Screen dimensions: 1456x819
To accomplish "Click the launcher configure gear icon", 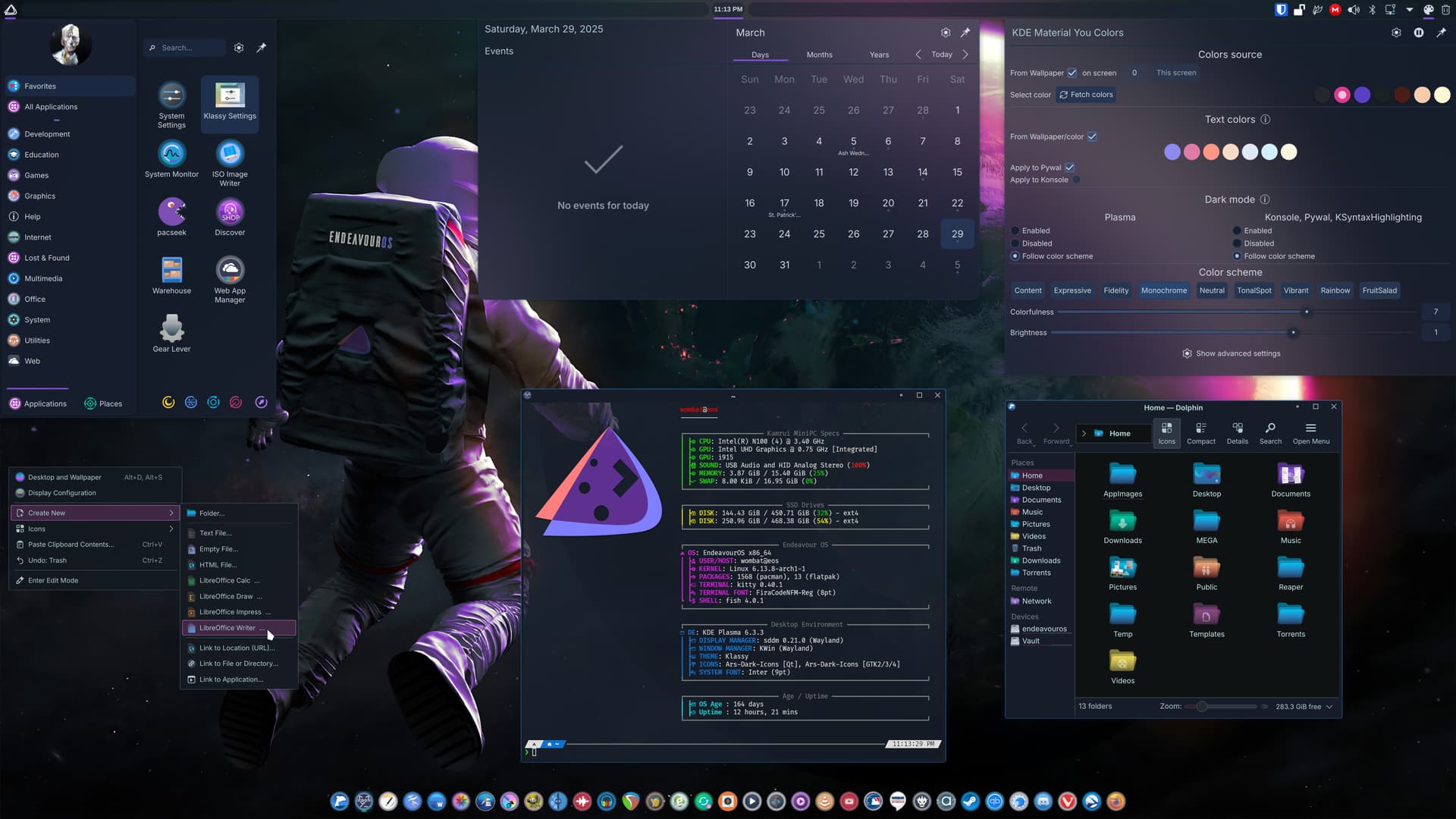I will 239,48.
